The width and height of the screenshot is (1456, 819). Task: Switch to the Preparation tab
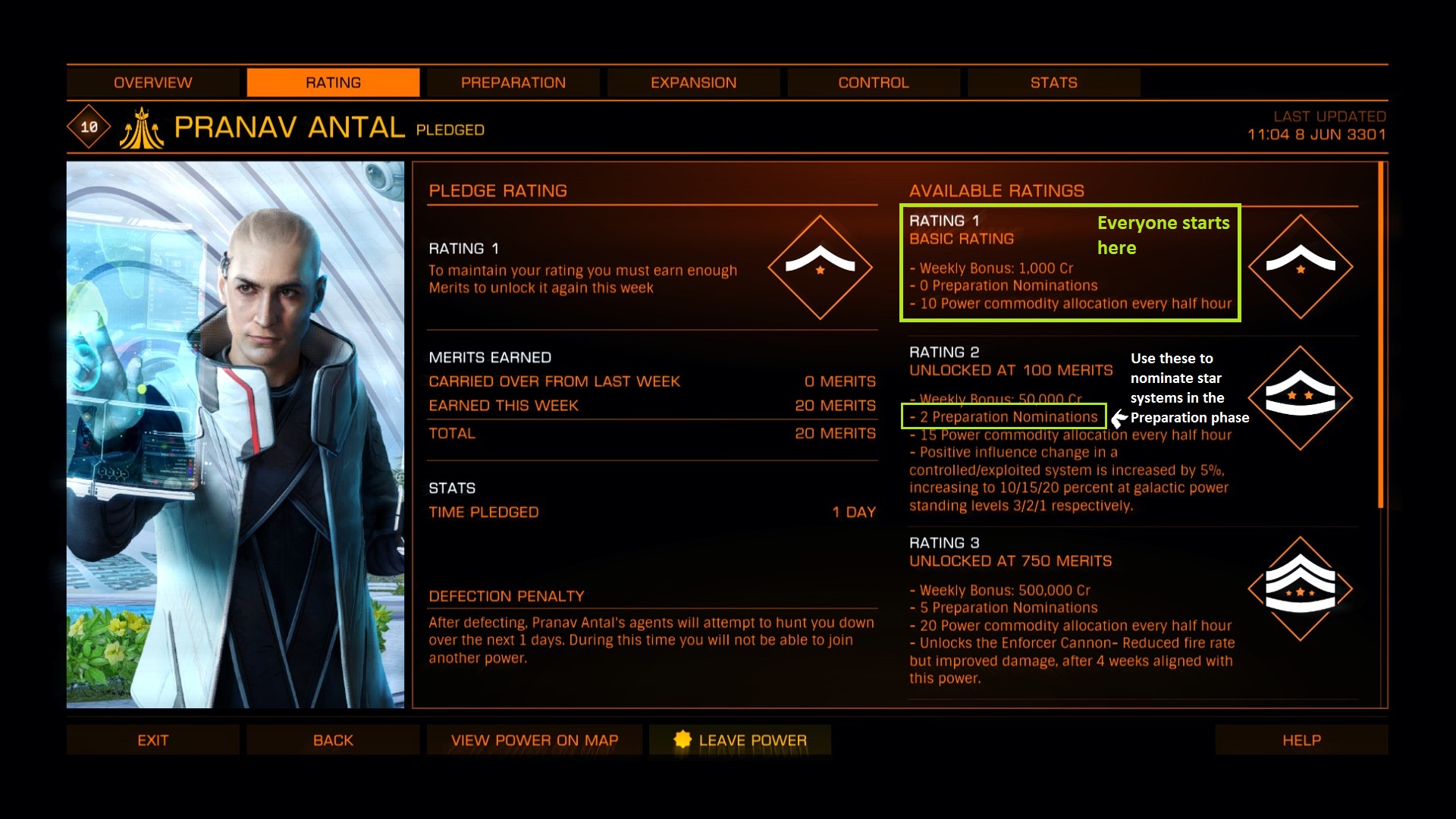click(513, 83)
